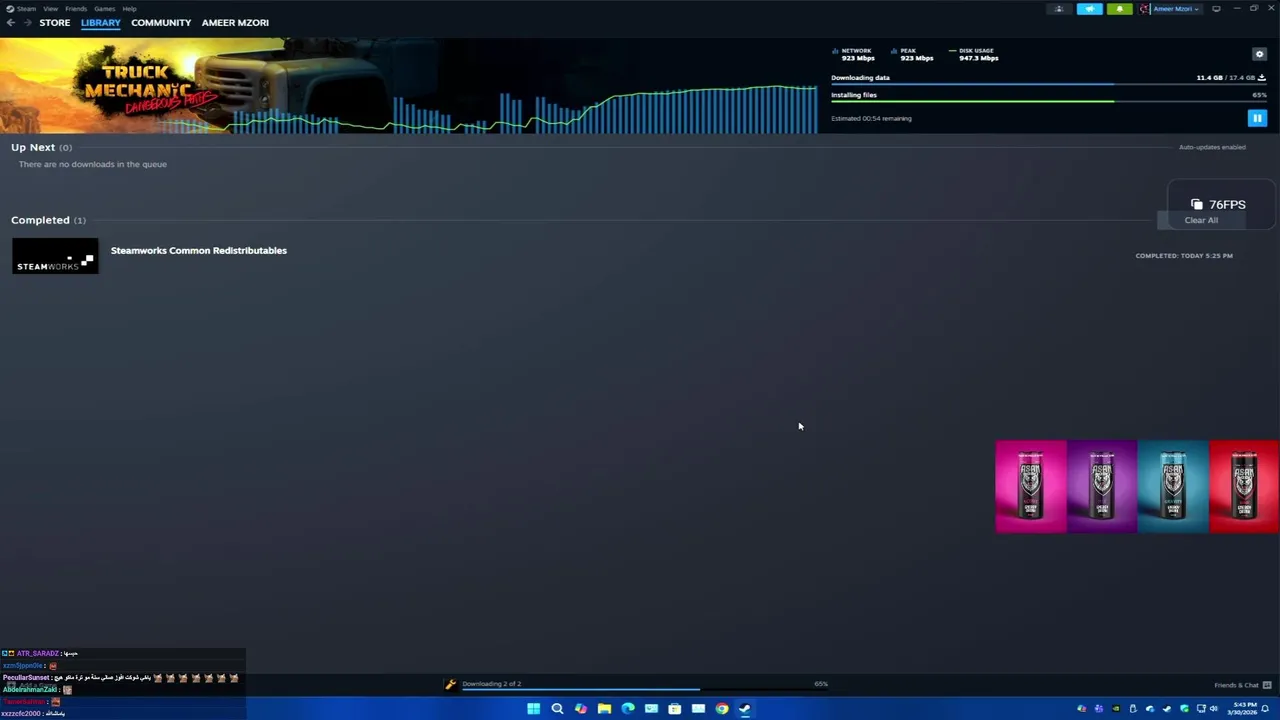1280x720 pixels.
Task: Open Microsoft Edge from the taskbar
Action: click(628, 709)
